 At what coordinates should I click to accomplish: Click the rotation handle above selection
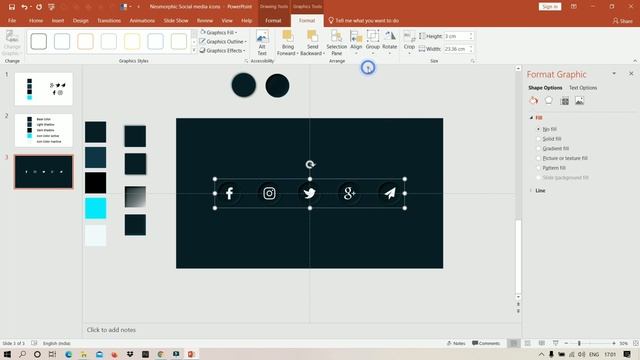[x=310, y=164]
